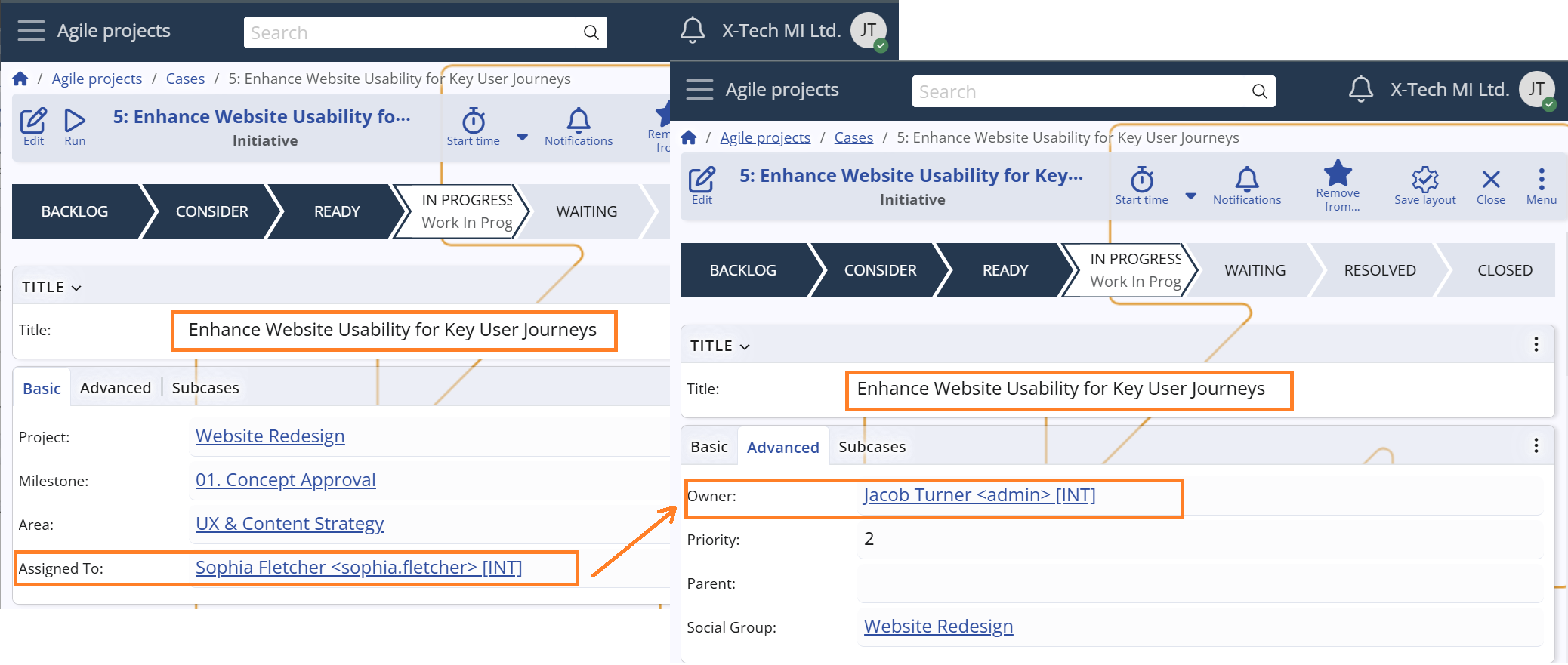1568x665 pixels.
Task: Open the Website Redesign project link
Action: pyautogui.click(x=270, y=436)
